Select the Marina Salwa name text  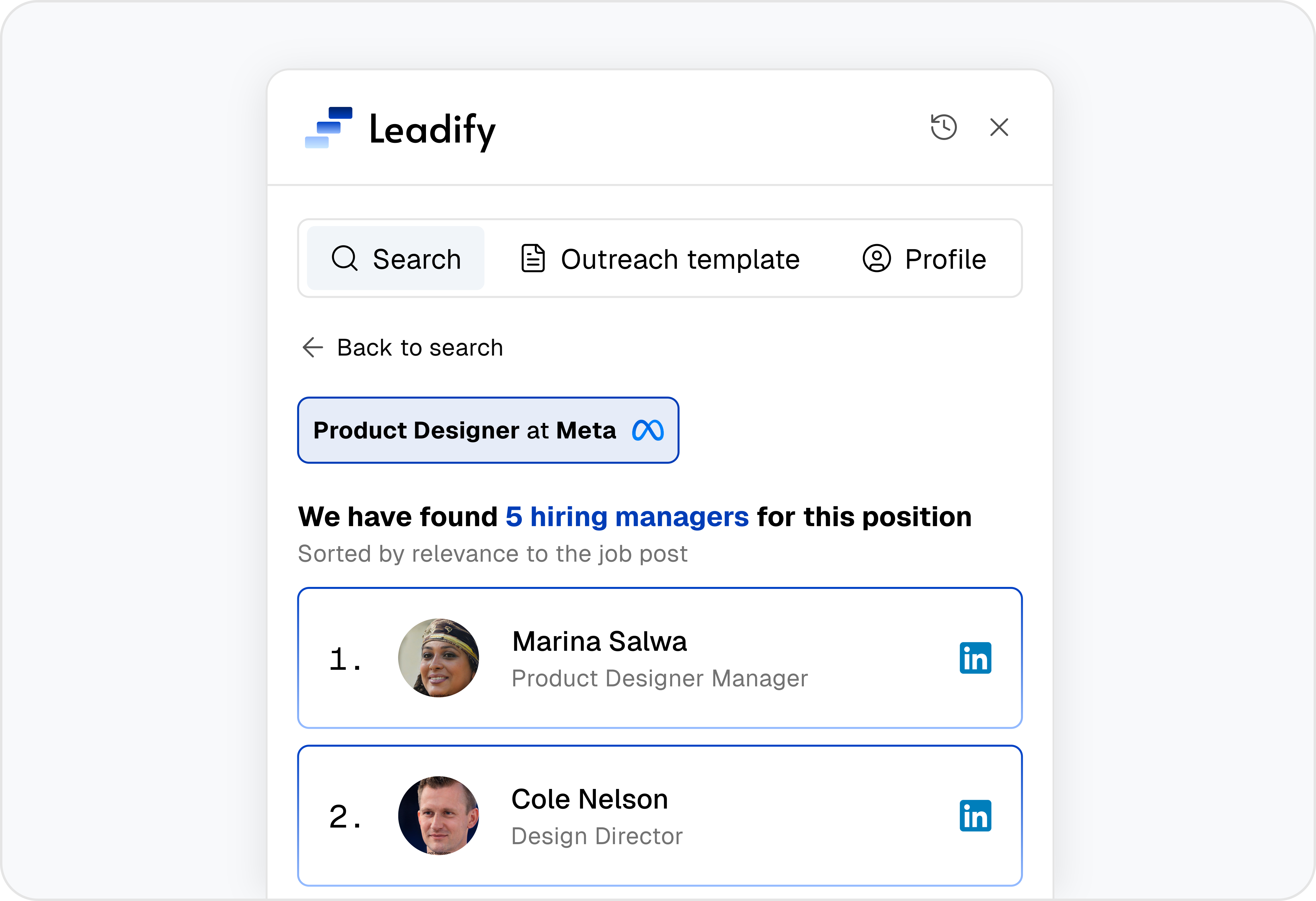[x=599, y=642]
